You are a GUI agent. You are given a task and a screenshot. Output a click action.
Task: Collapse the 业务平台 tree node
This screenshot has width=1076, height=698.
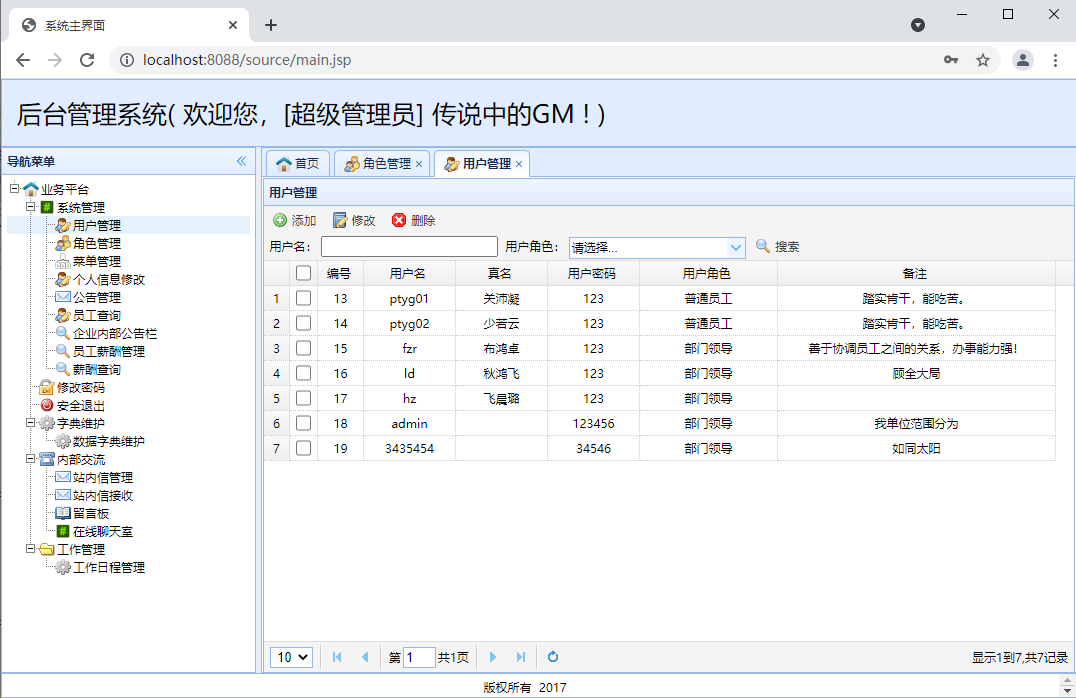(x=14, y=188)
